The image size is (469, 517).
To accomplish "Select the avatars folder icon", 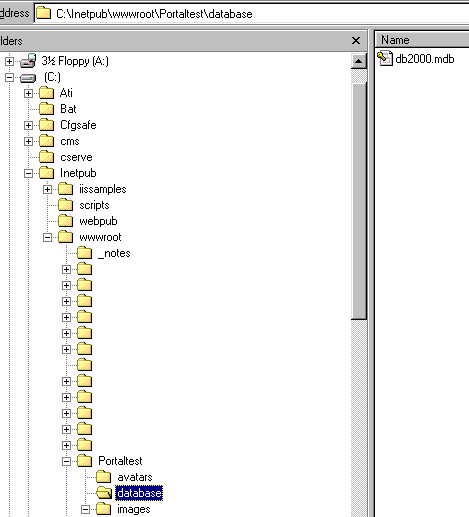I will [103, 477].
